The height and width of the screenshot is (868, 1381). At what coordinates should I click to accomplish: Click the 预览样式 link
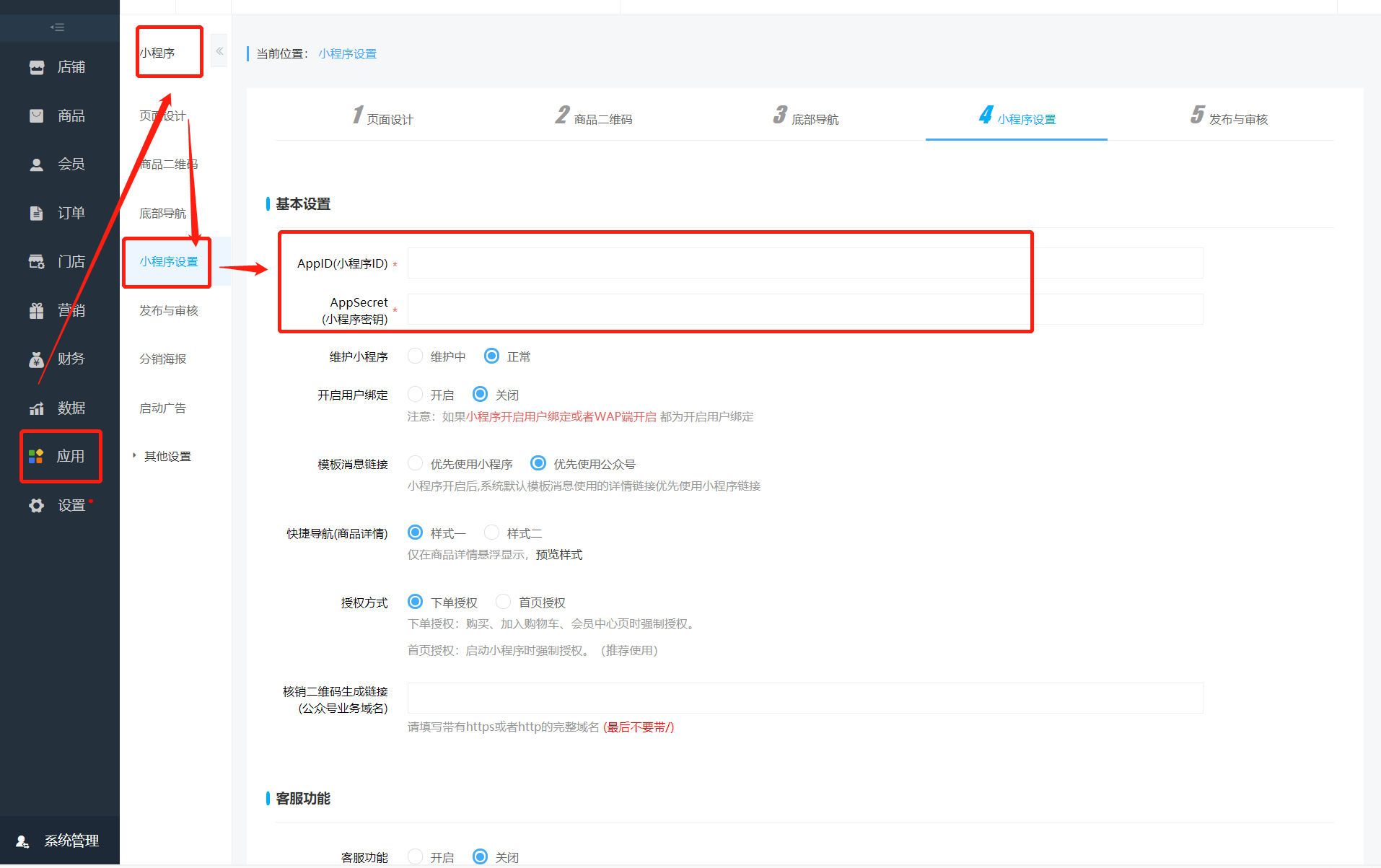point(559,555)
